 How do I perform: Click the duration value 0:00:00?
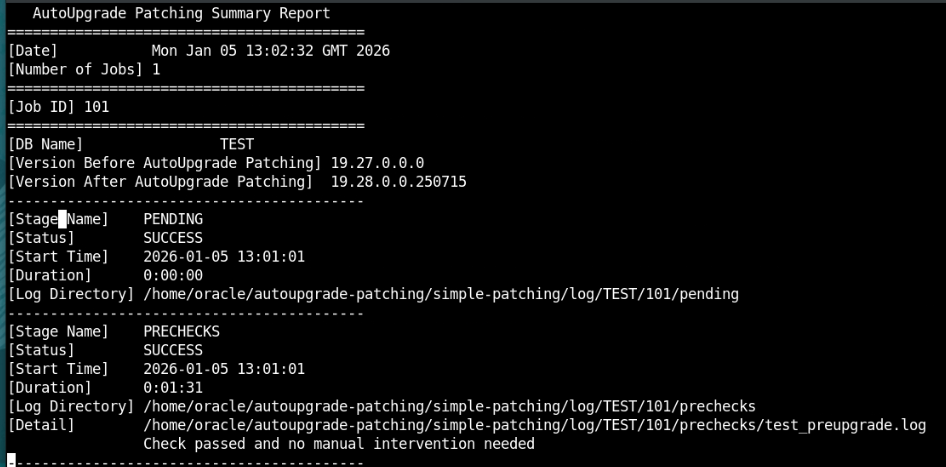pyautogui.click(x=173, y=275)
